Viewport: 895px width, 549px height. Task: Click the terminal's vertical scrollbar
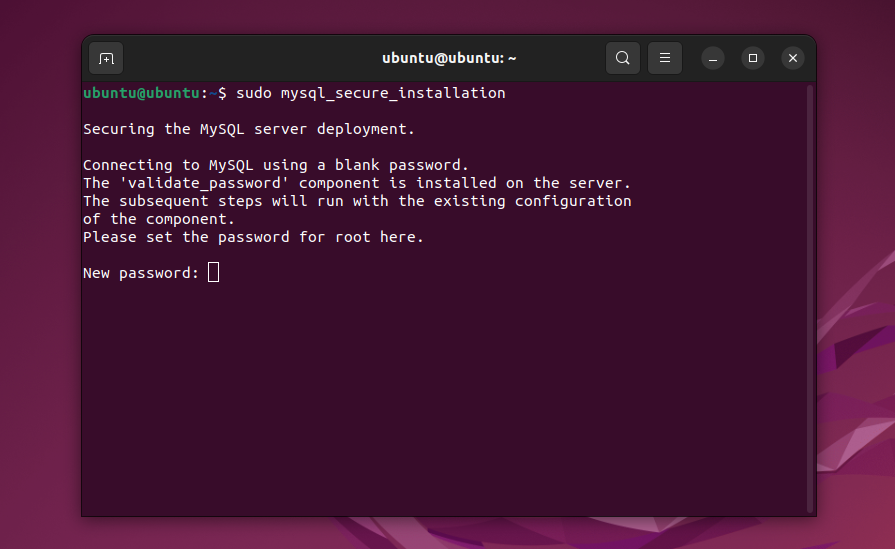click(809, 300)
